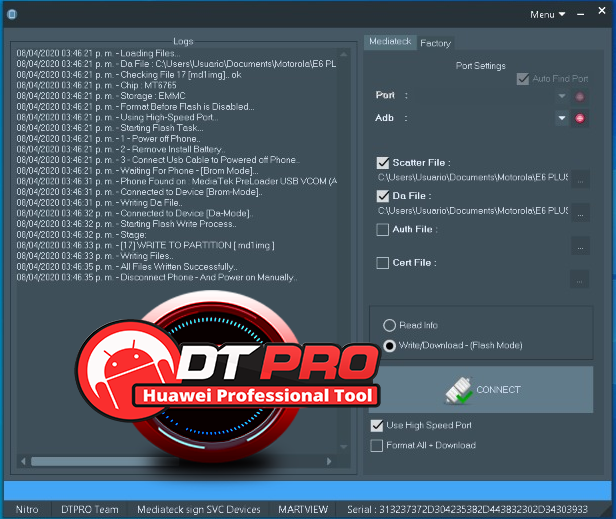
Task: Click DTPRO Team in status bar
Action: click(x=90, y=510)
